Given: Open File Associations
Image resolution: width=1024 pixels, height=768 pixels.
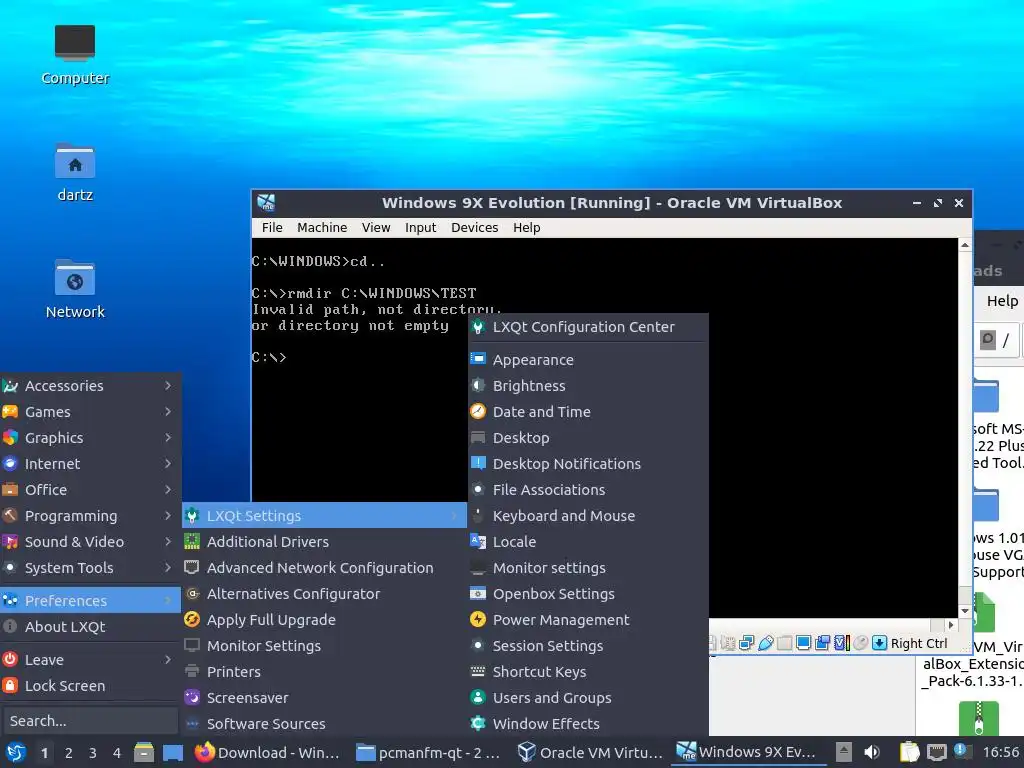Looking at the screenshot, I should click(x=588, y=490).
